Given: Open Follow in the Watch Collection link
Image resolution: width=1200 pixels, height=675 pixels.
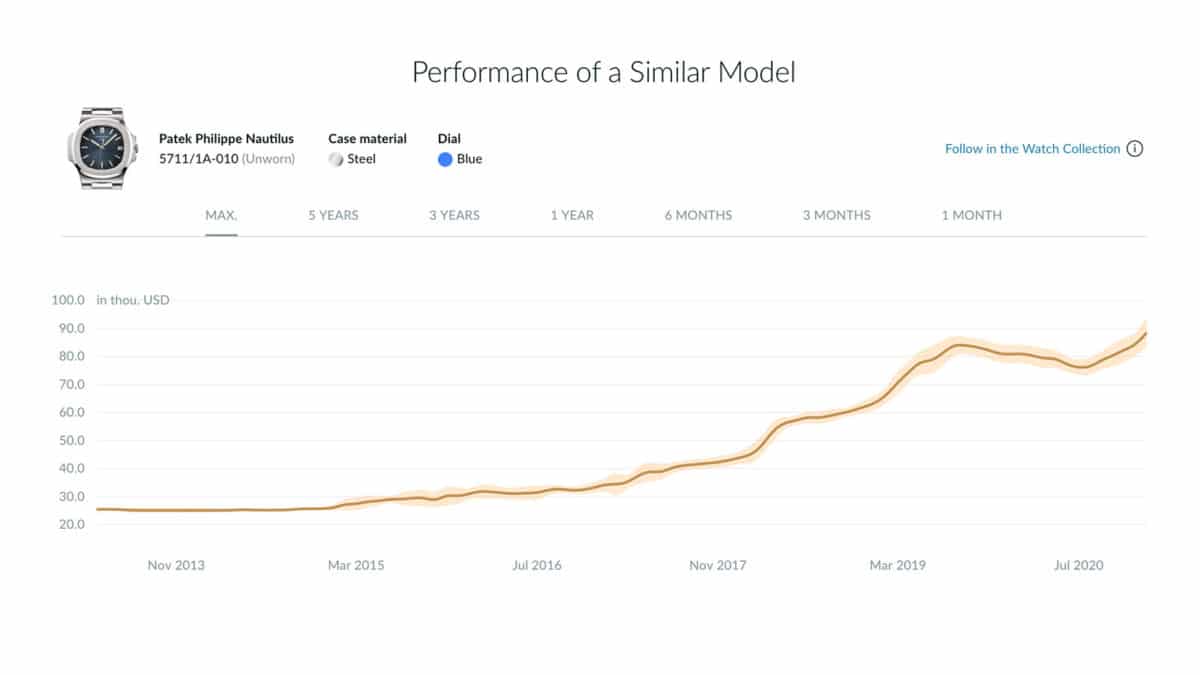Looking at the screenshot, I should coord(1032,149).
